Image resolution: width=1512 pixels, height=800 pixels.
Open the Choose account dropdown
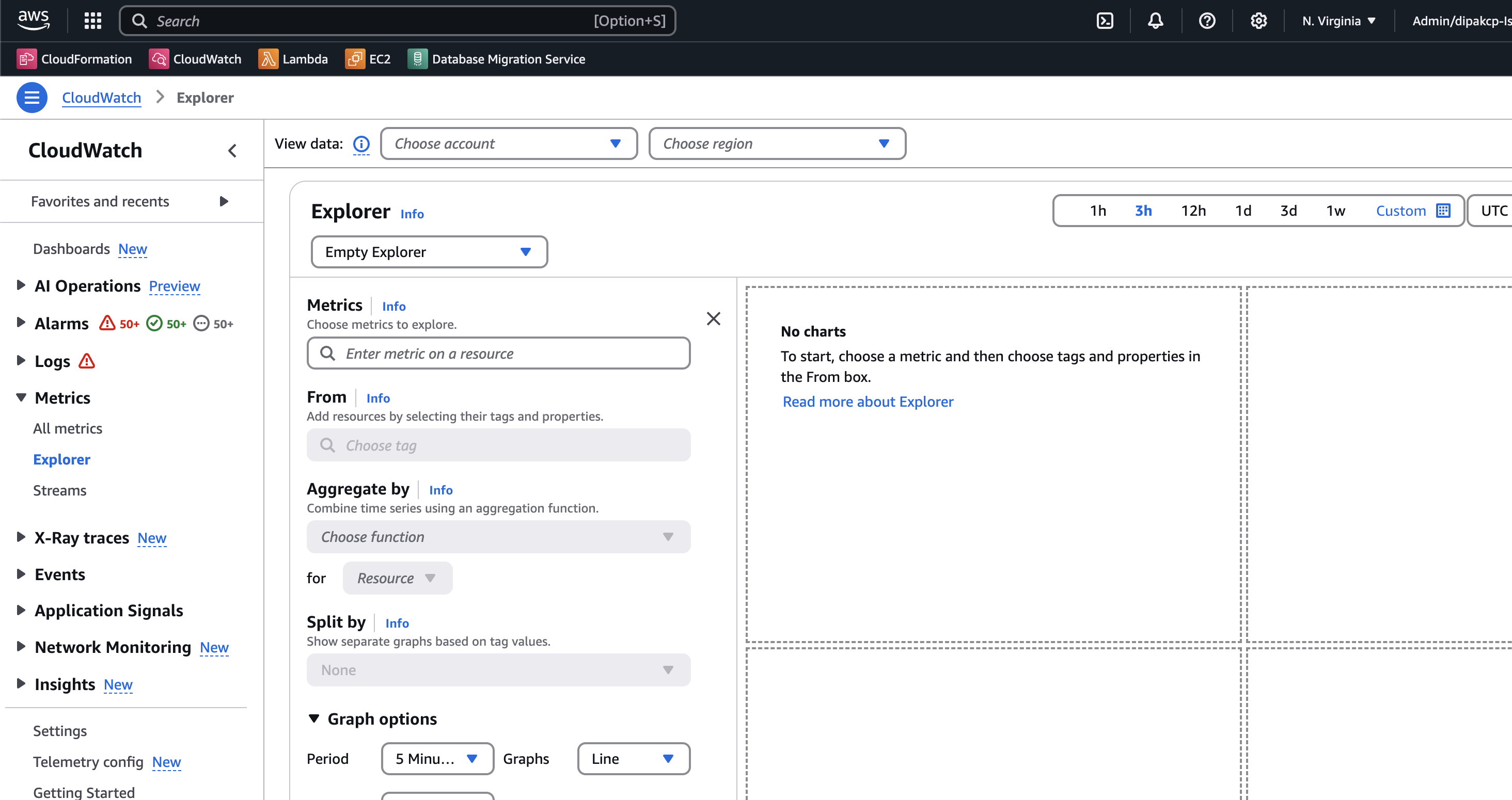pyautogui.click(x=508, y=143)
